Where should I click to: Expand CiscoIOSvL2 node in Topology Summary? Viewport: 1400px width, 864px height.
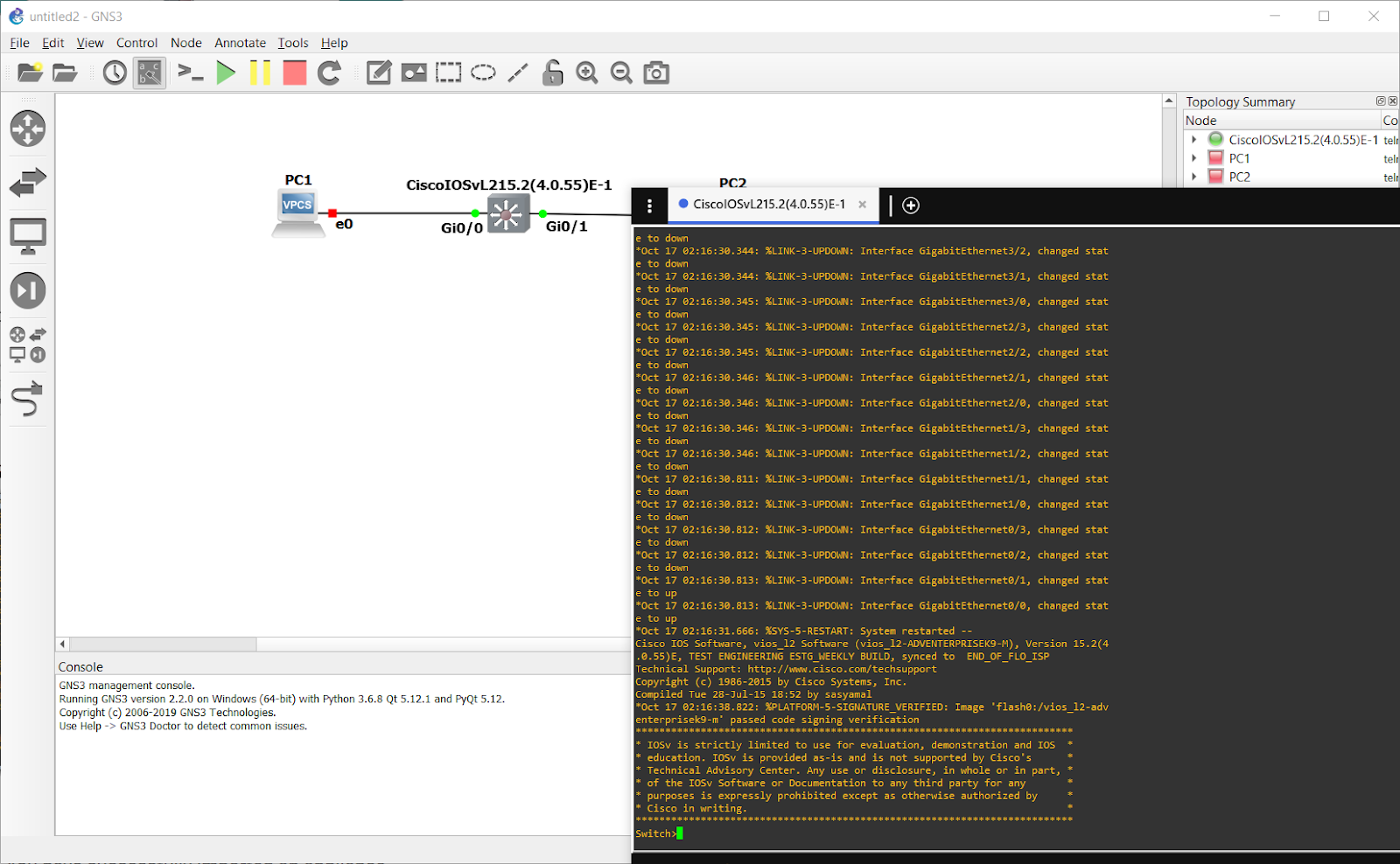1193,139
